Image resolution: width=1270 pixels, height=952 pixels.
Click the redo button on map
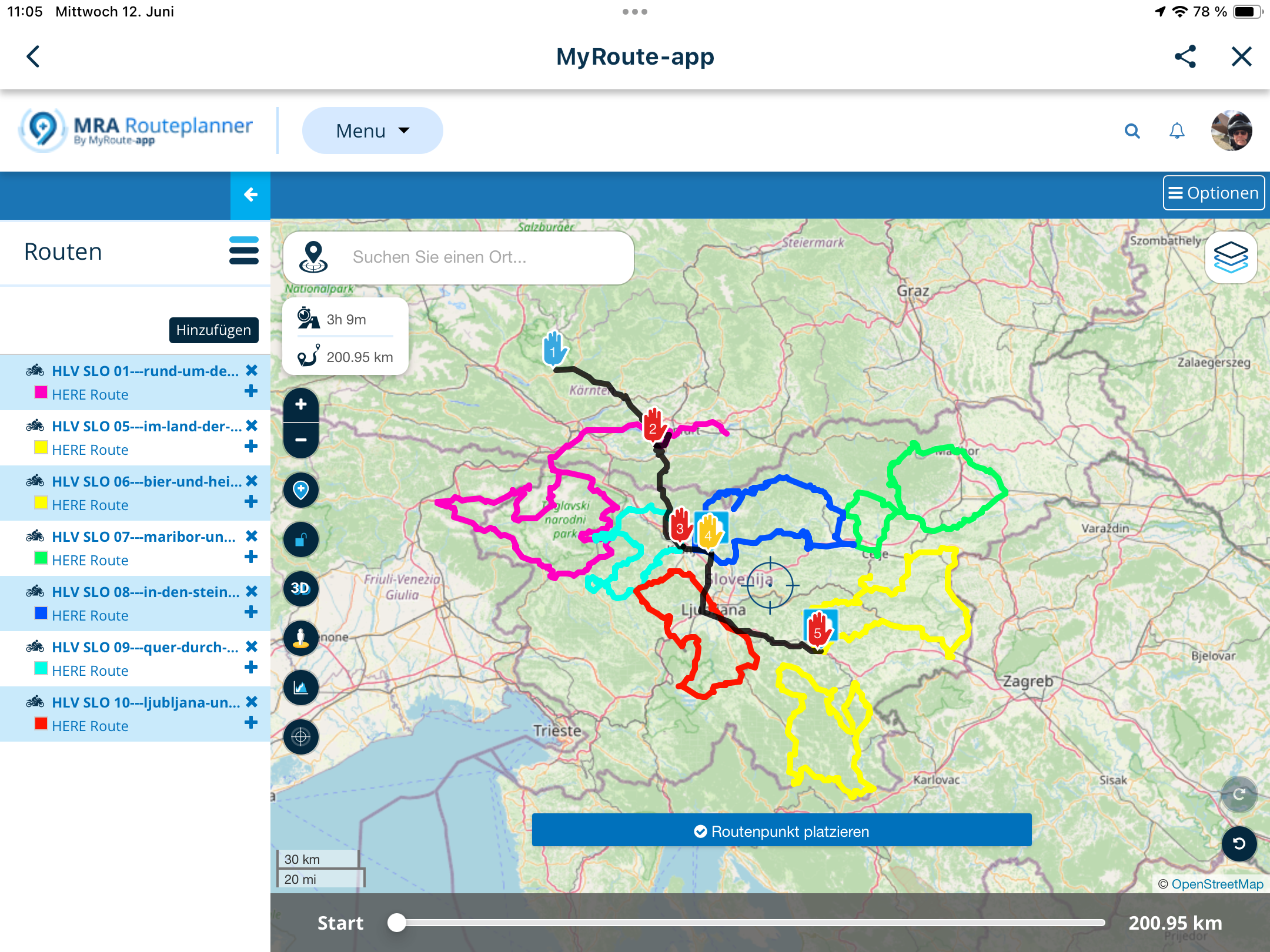[x=1239, y=795]
